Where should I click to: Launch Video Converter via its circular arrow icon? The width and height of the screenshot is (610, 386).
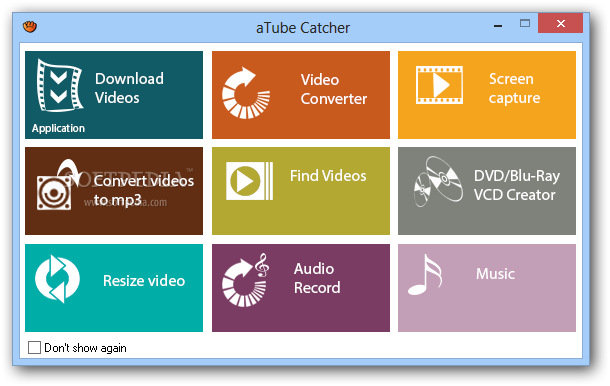(x=246, y=93)
